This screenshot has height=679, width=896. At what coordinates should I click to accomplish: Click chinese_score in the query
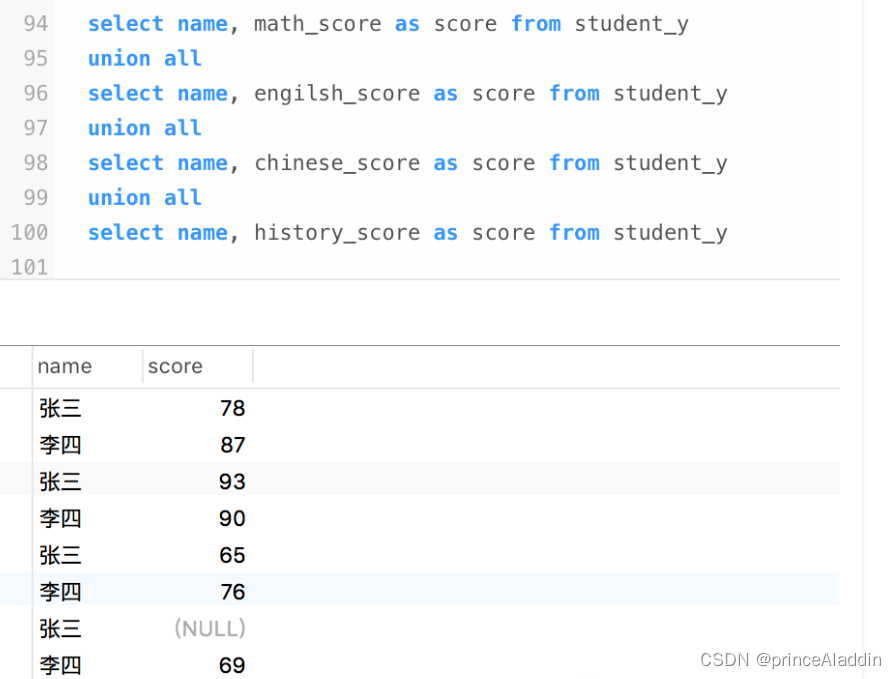pos(337,163)
